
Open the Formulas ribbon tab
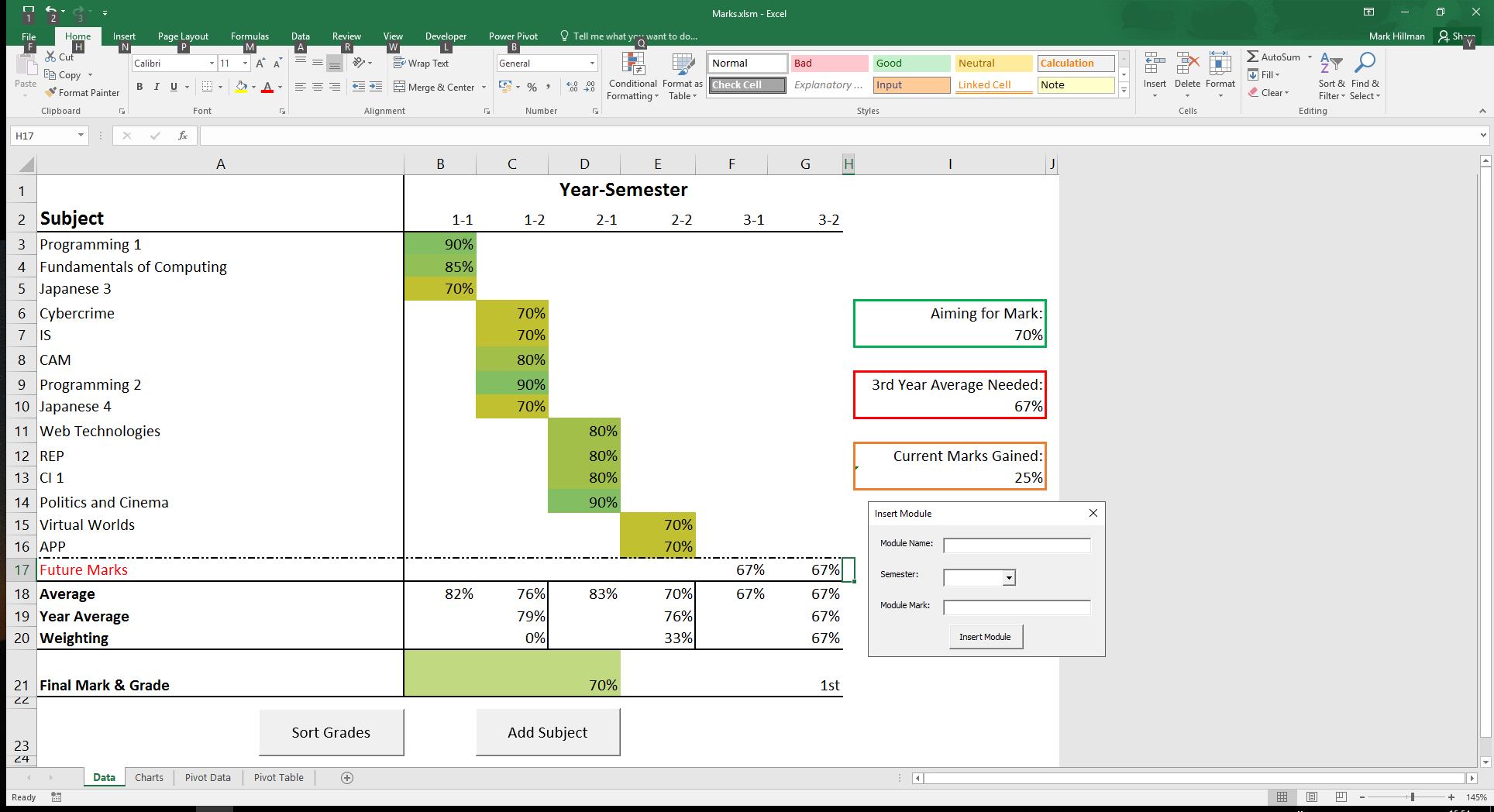[250, 36]
